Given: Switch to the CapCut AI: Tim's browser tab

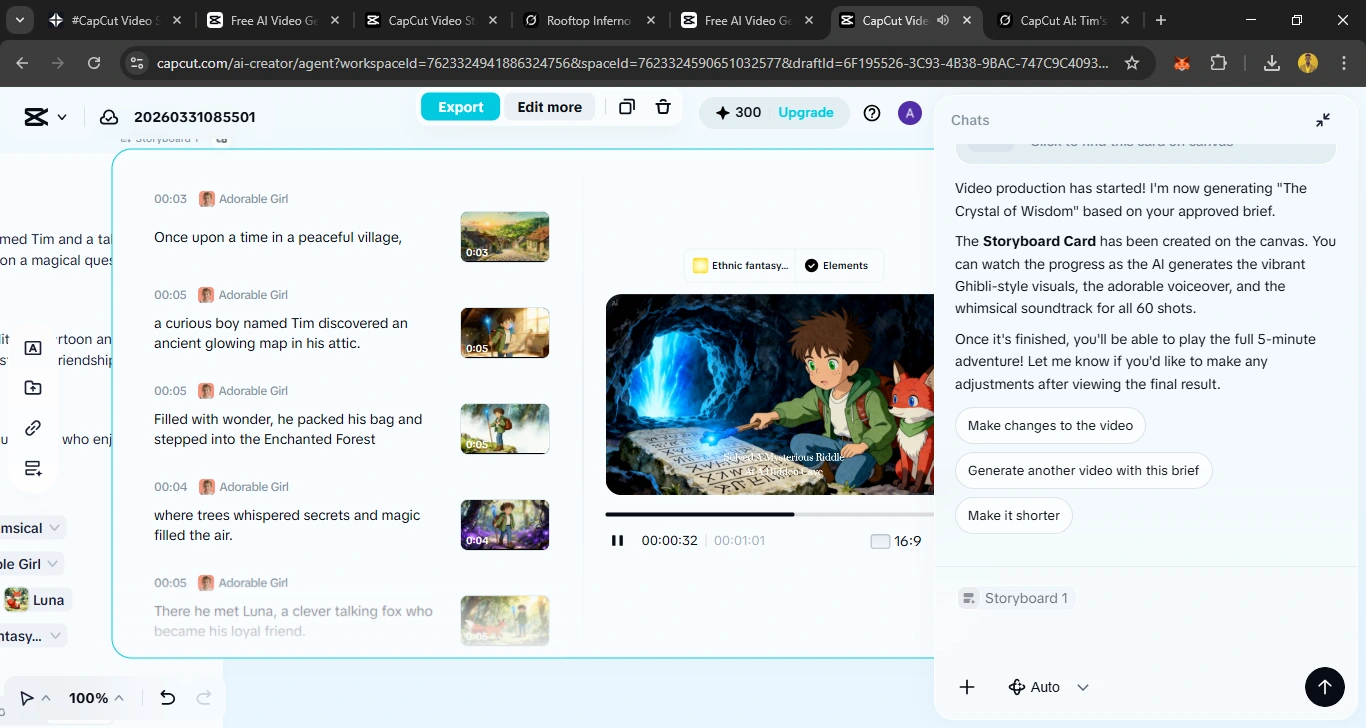Looking at the screenshot, I should click(x=1063, y=20).
